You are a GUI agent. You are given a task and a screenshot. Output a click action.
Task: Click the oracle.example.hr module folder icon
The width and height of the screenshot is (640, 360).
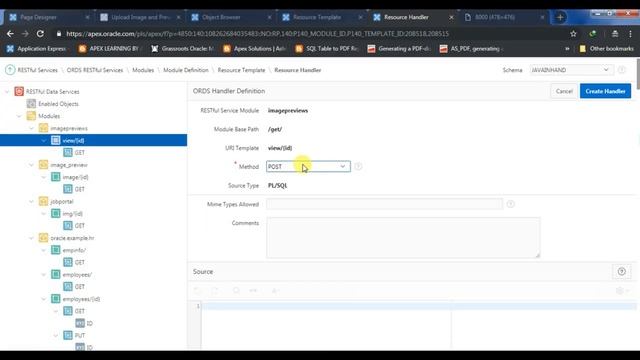tap(43, 238)
